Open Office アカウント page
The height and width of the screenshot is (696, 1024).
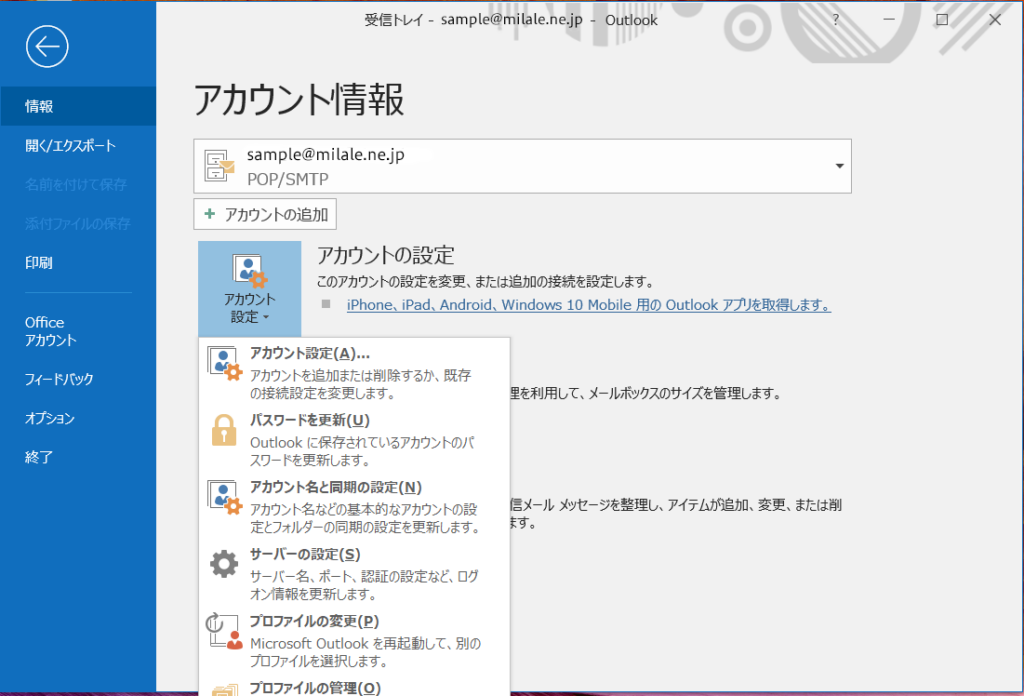[x=78, y=331]
